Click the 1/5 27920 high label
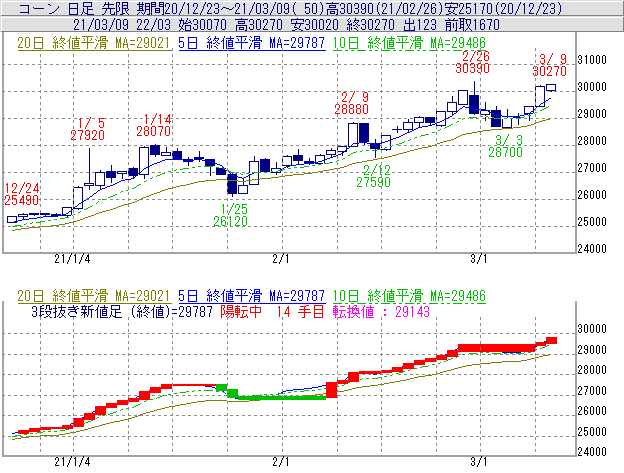This screenshot has width=624, height=473. [x=88, y=129]
